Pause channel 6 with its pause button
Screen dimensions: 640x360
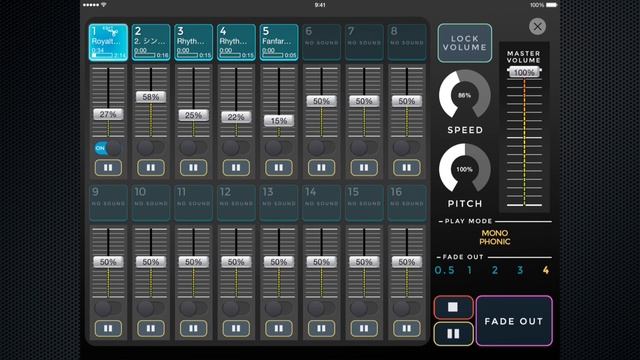[321, 167]
